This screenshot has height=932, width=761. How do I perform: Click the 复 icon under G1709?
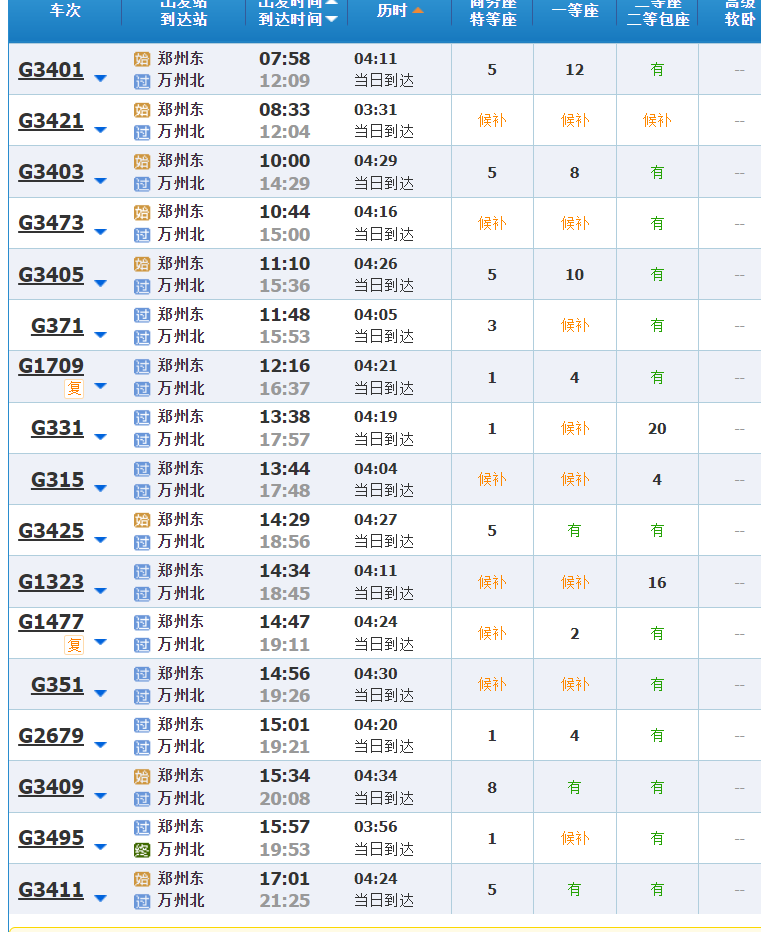tap(74, 388)
